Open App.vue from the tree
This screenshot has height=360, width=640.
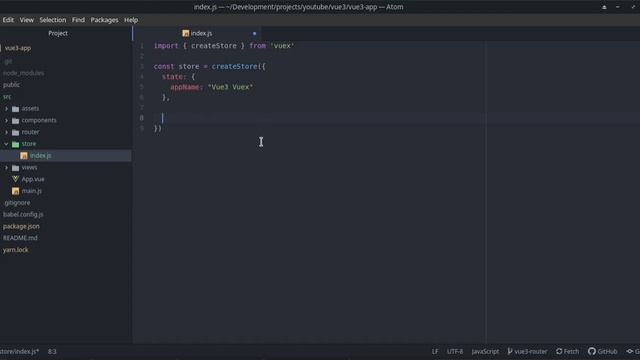tap(33, 179)
